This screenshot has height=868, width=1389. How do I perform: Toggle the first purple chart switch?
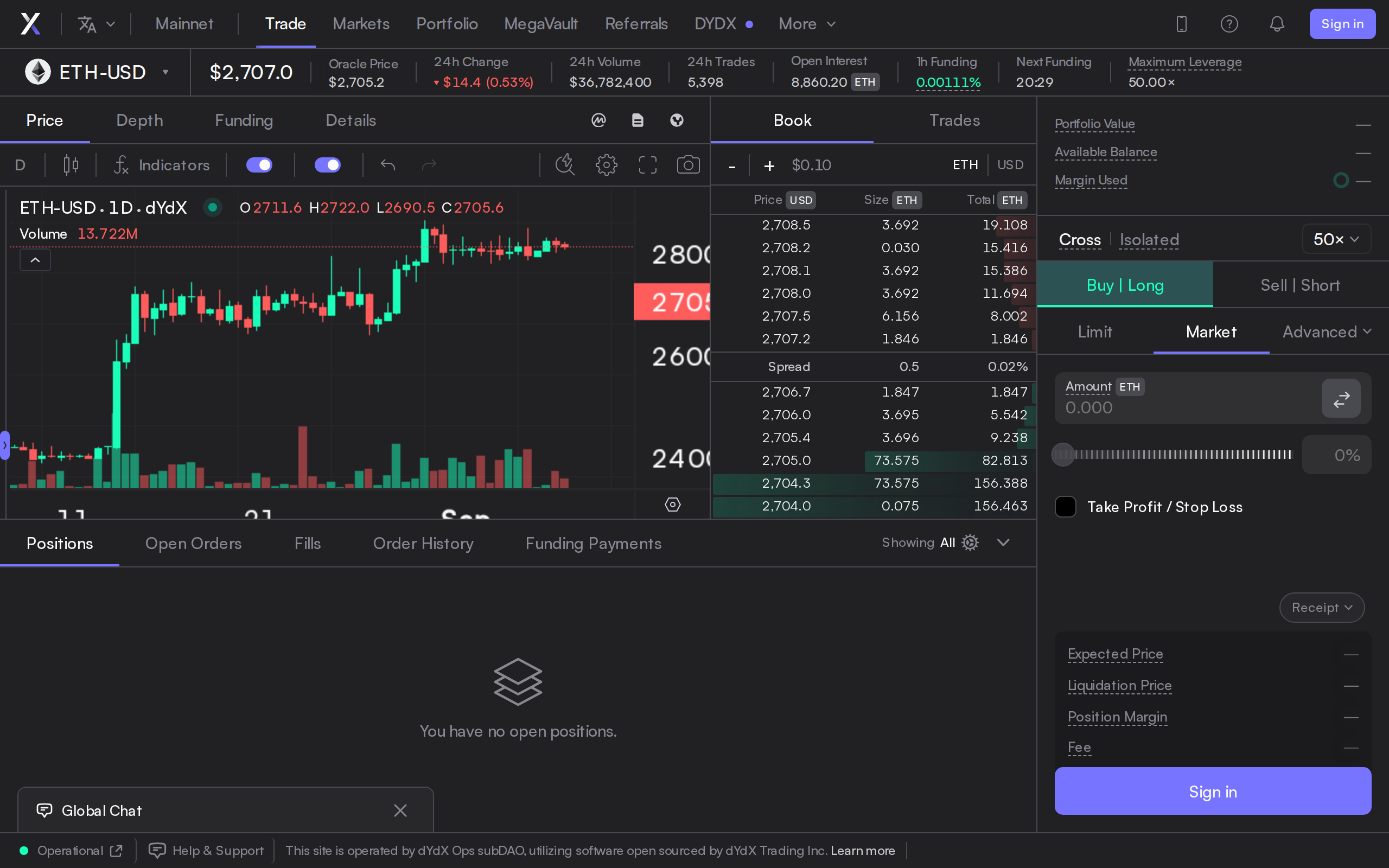click(x=259, y=165)
